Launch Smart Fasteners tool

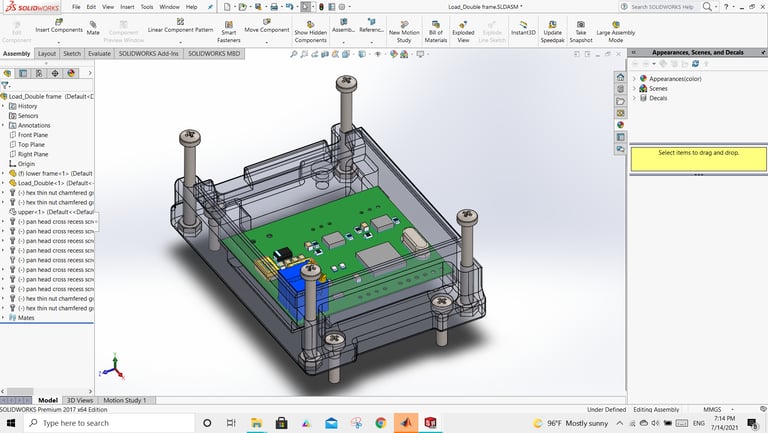pos(229,30)
